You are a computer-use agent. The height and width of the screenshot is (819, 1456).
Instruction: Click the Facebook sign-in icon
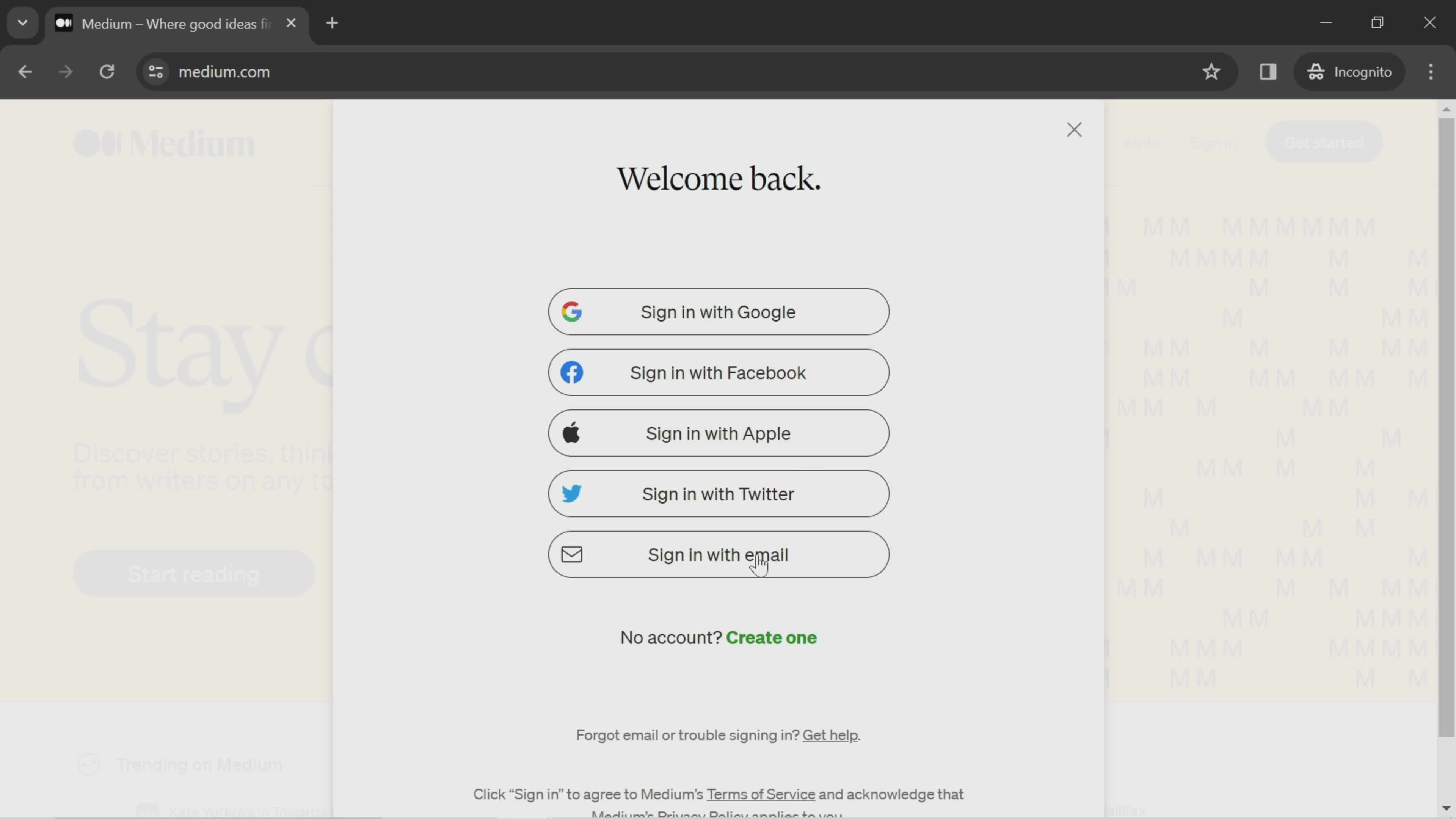(571, 372)
